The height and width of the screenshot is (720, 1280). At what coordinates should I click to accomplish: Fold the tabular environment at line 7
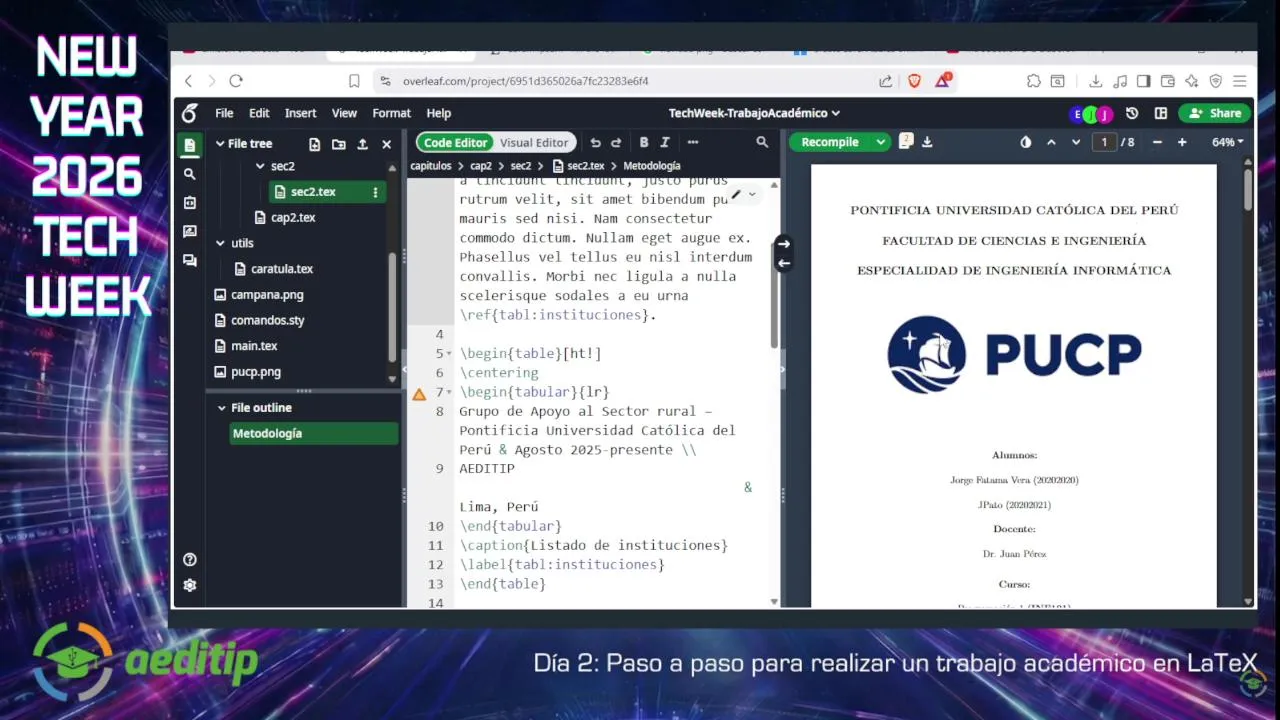coord(450,393)
